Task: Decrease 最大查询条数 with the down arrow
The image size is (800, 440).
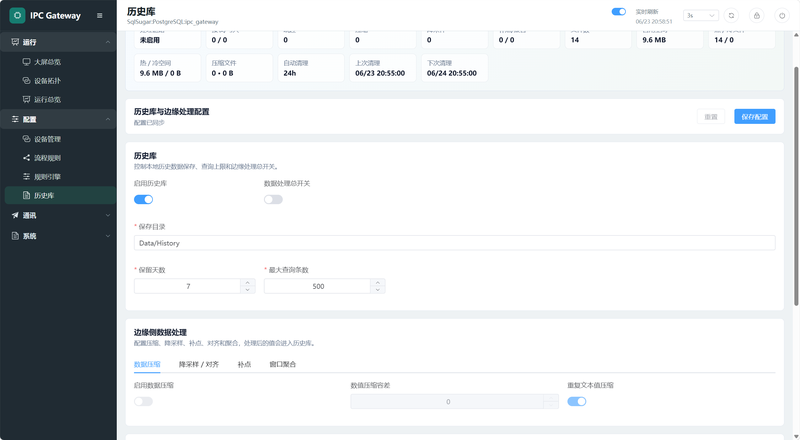Action: (378, 289)
